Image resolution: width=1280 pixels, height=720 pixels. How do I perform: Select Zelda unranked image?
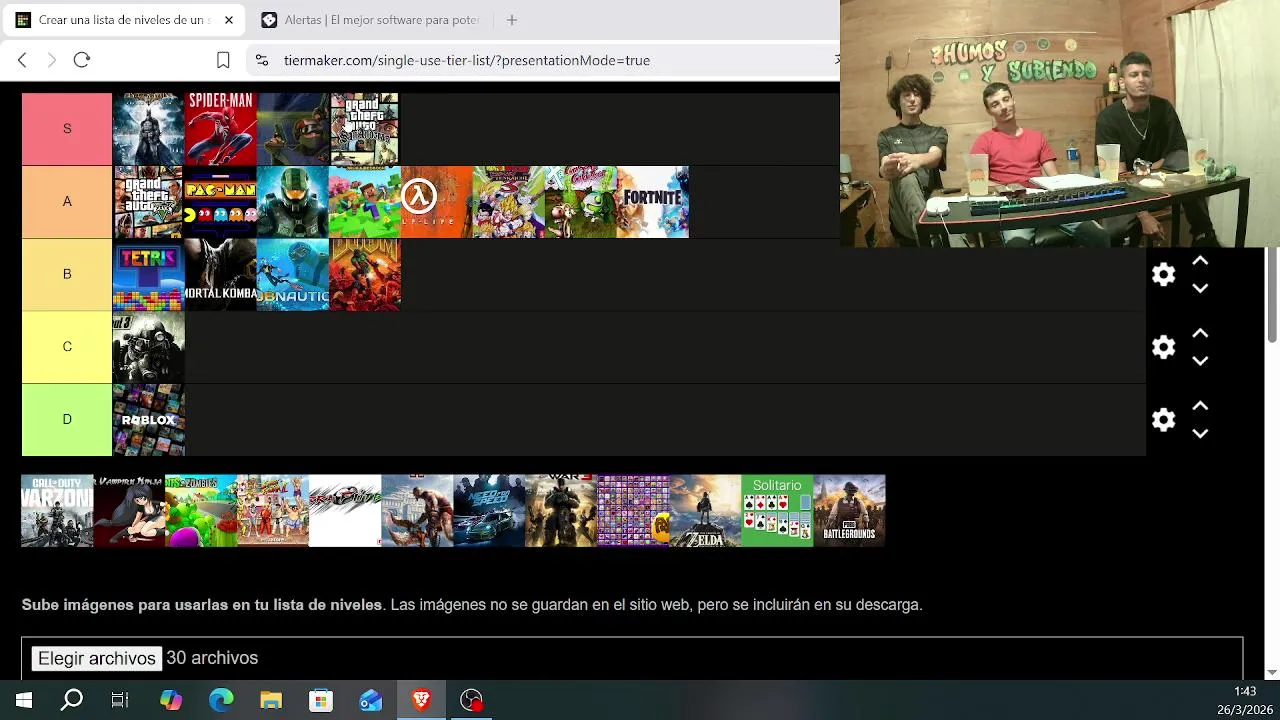coord(705,511)
